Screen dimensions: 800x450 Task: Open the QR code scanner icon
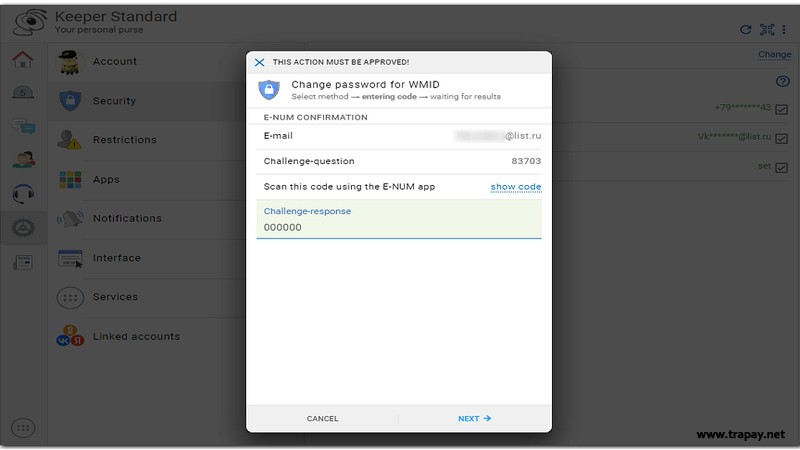coord(767,30)
